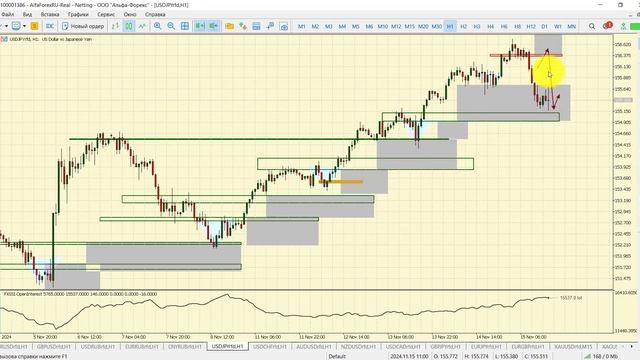The width and height of the screenshot is (640, 360).
Task: Tile windows with the grid icon
Action: [185, 26]
